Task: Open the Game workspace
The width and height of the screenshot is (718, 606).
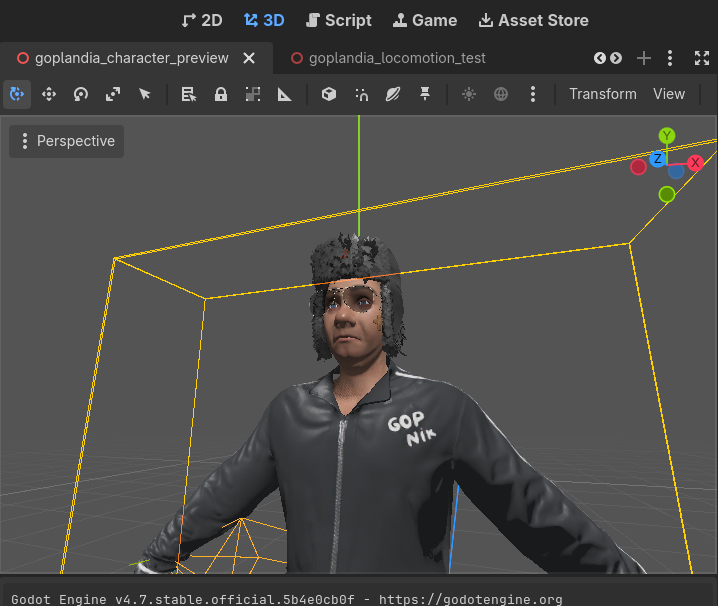Action: tap(425, 20)
